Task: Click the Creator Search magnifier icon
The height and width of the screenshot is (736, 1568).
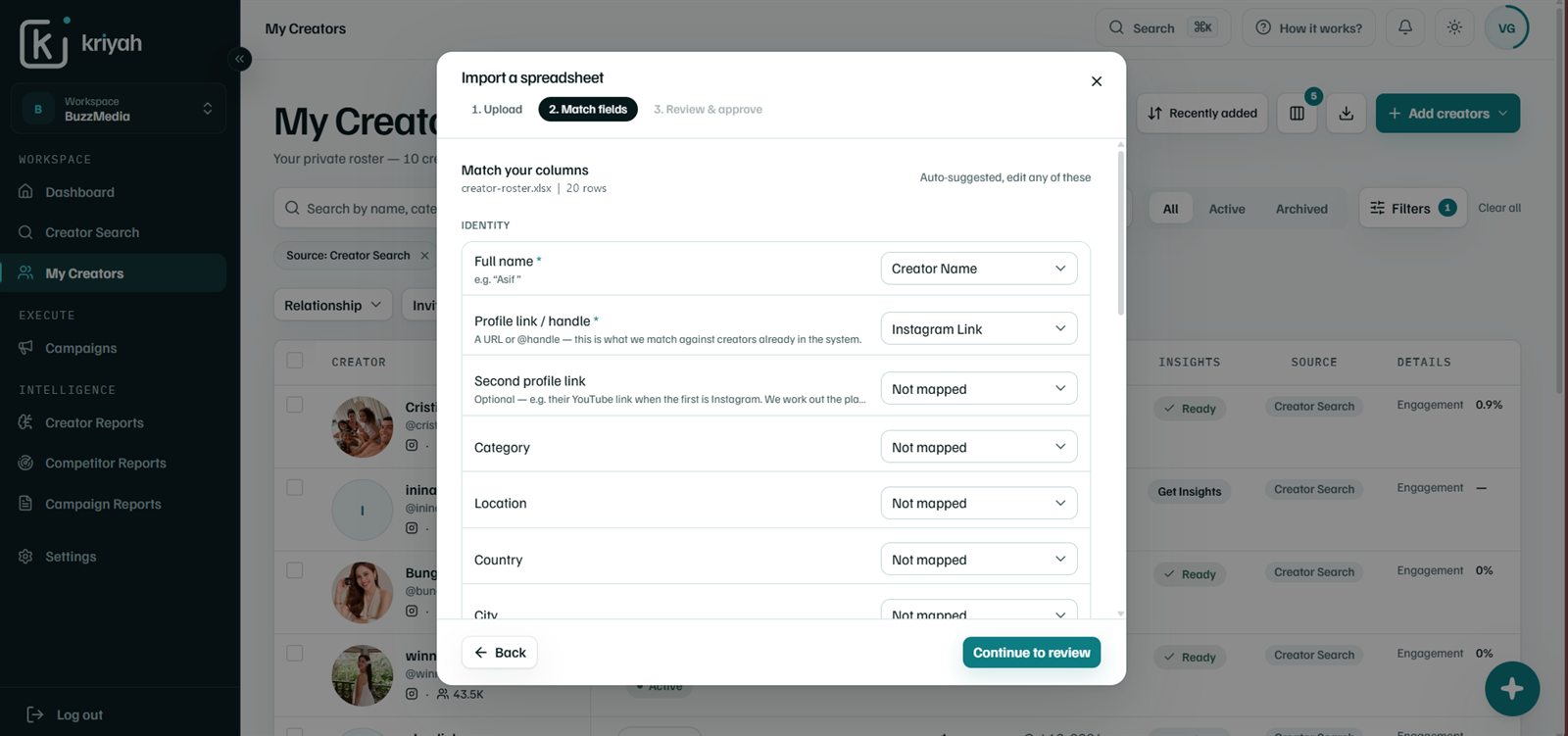Action: (x=25, y=232)
